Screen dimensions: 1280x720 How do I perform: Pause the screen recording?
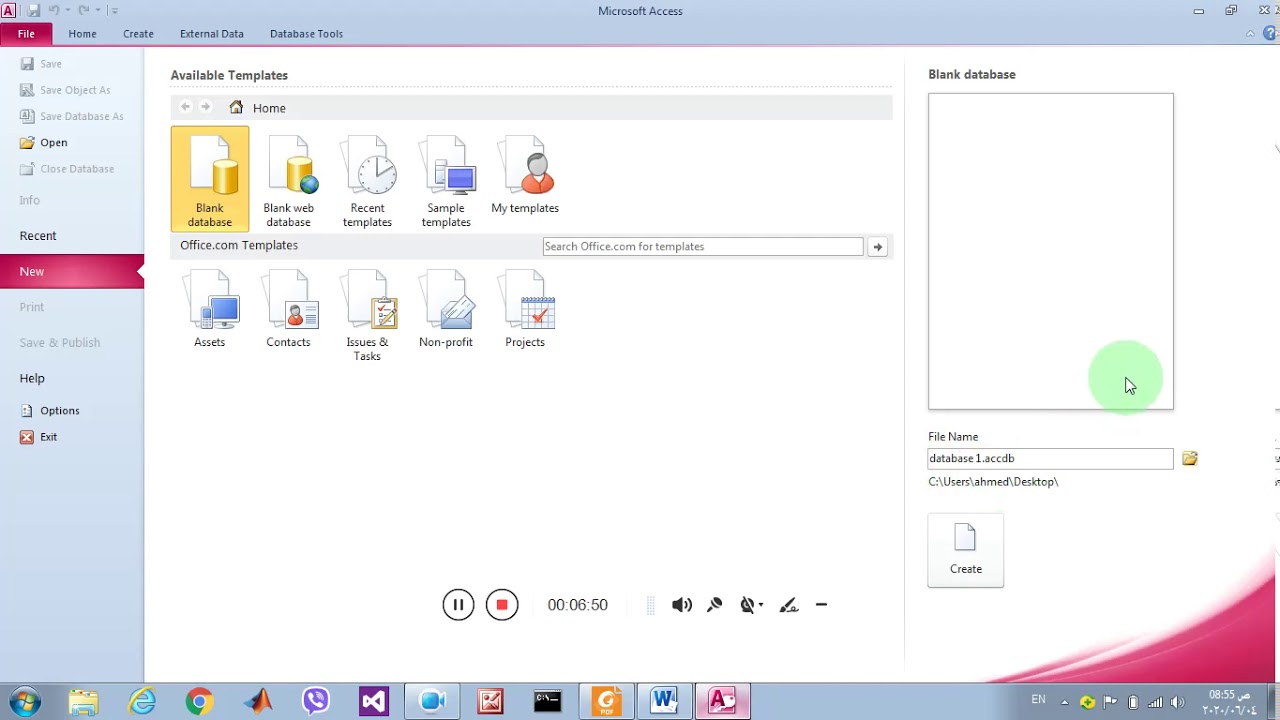pos(458,604)
